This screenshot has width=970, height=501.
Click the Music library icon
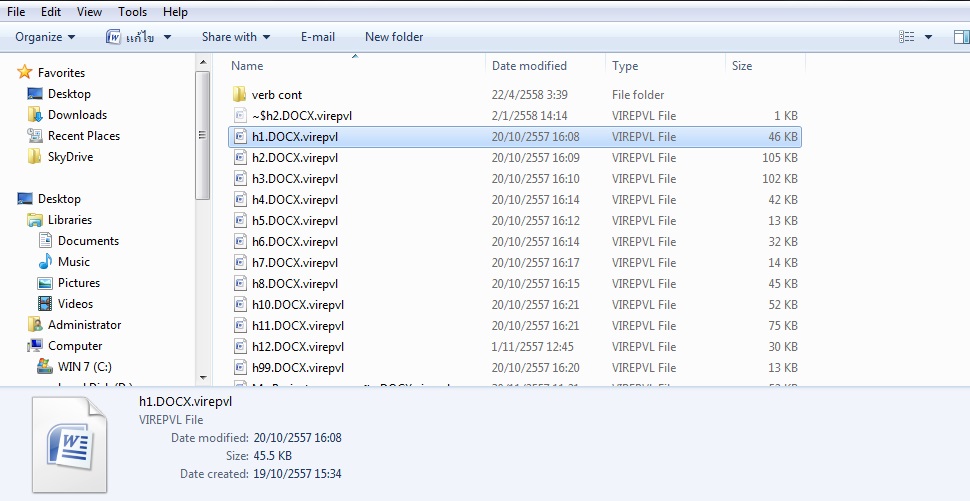(x=45, y=262)
